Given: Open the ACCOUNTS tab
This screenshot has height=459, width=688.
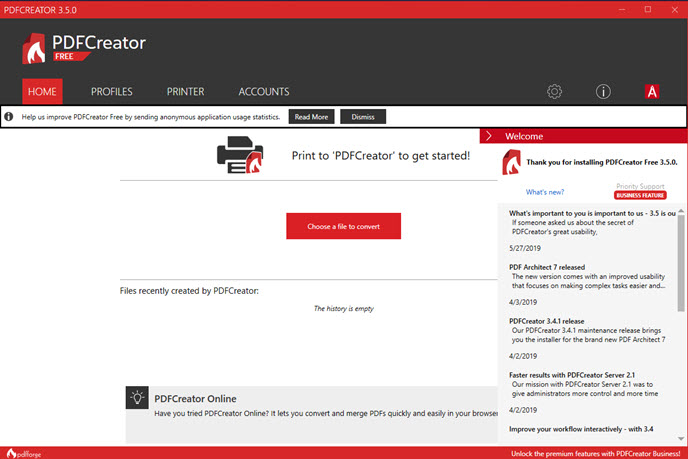Looking at the screenshot, I should (264, 91).
